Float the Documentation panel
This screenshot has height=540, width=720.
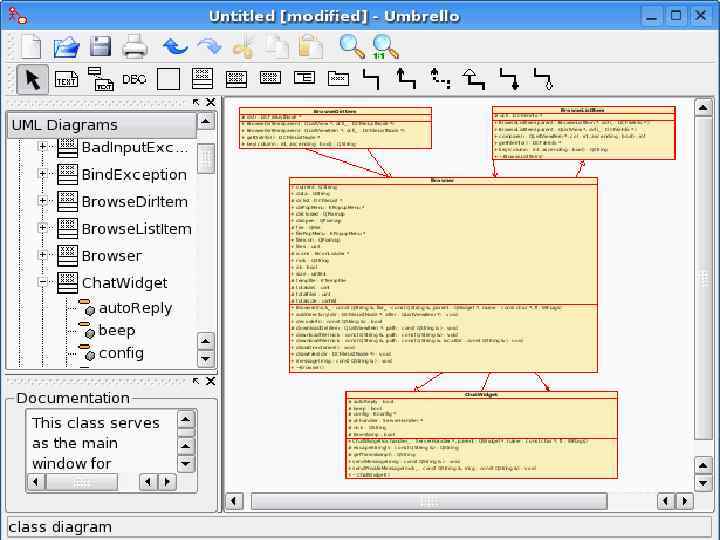click(196, 381)
